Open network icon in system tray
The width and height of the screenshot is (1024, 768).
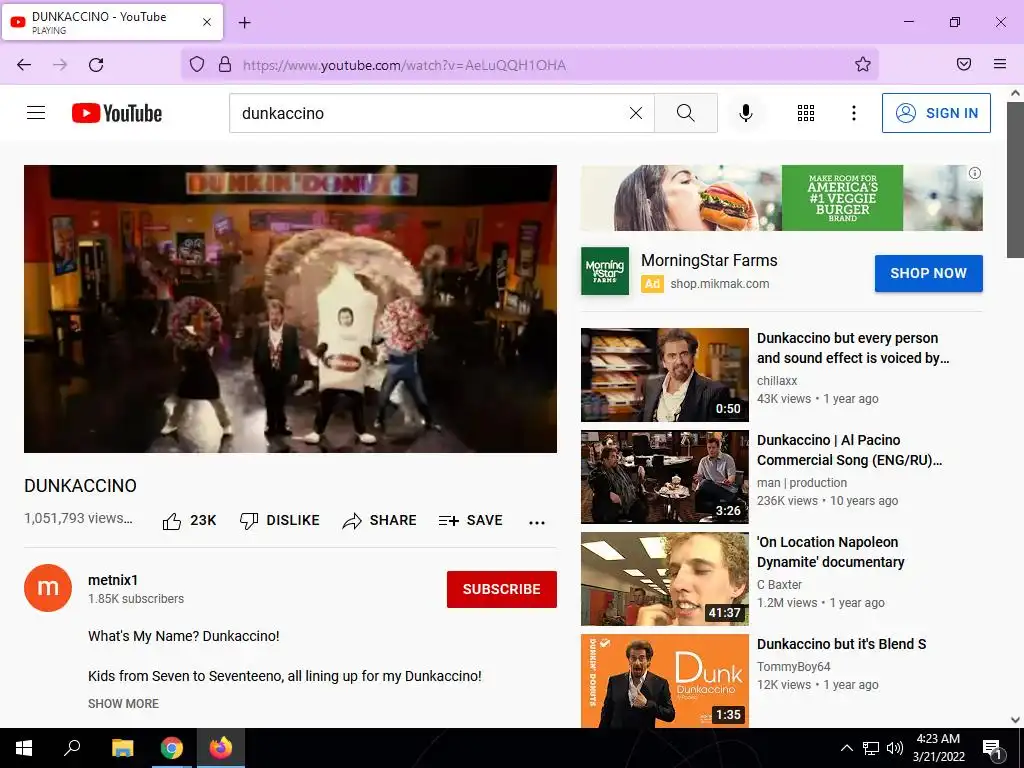click(871, 748)
